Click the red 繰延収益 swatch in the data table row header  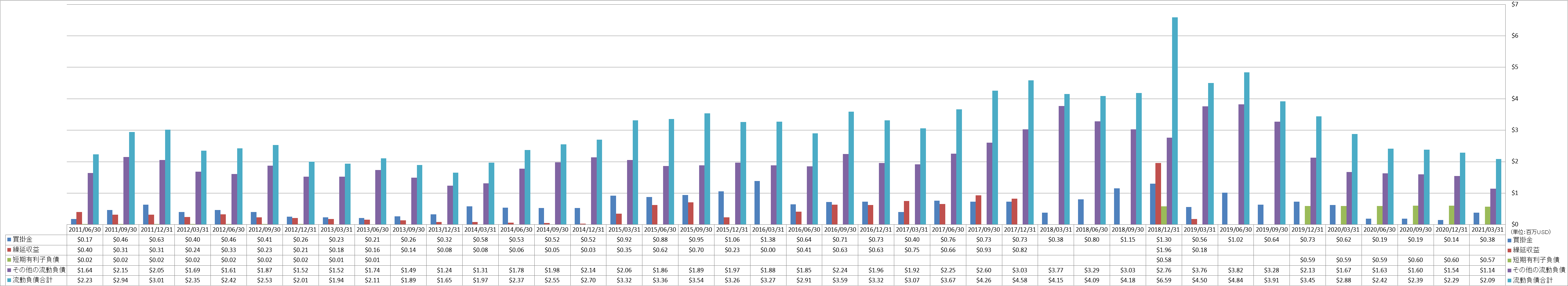coord(9,249)
